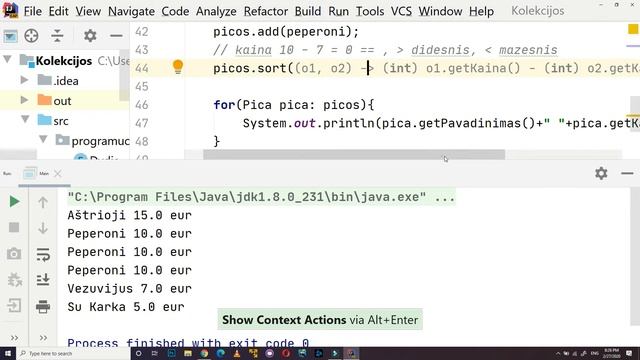Image resolution: width=640 pixels, height=360 pixels.
Task: Select the .idea folder row
Action: tap(64, 80)
